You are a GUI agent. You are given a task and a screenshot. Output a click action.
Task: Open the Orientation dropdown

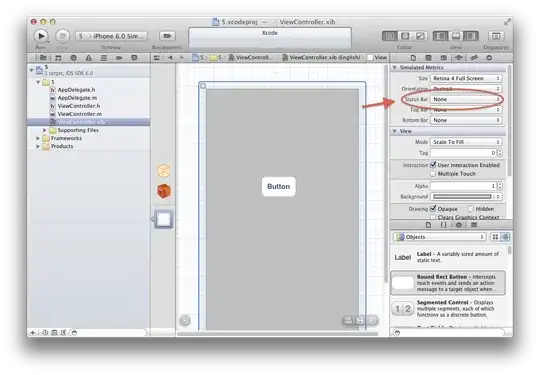(x=466, y=89)
